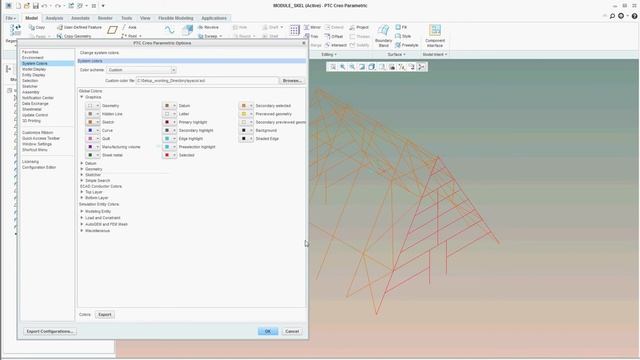Open the Model Intent group dropdown
Screen dimensions: 640x360
pyautogui.click(x=435, y=54)
